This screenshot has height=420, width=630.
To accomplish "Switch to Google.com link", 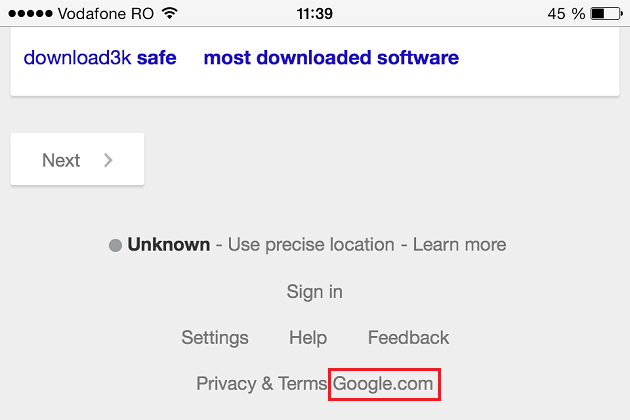I will (384, 383).
